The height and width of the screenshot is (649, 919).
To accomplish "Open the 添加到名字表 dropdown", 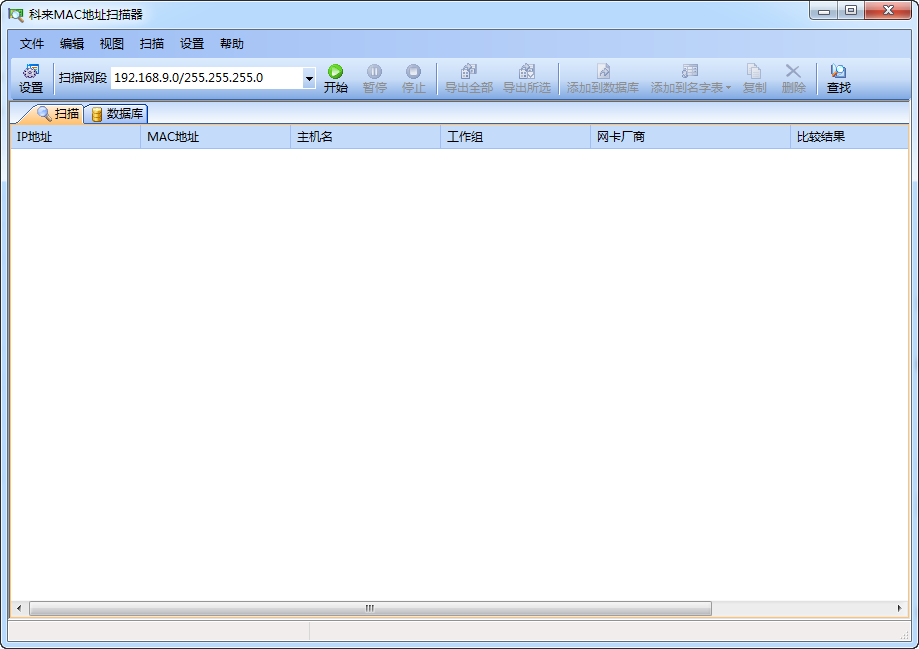I will (690, 78).
